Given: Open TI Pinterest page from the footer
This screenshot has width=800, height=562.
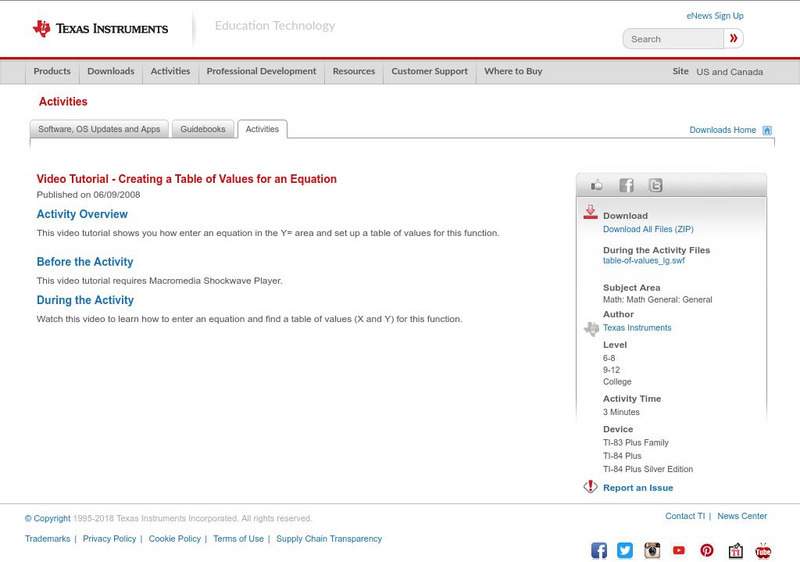Looking at the screenshot, I should 707,550.
